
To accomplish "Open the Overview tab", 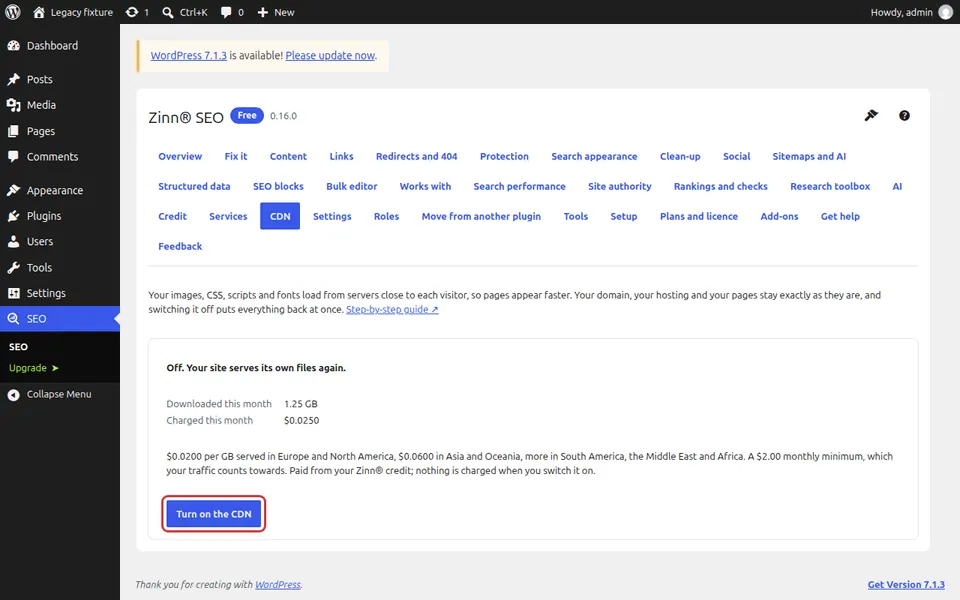I will tap(180, 156).
